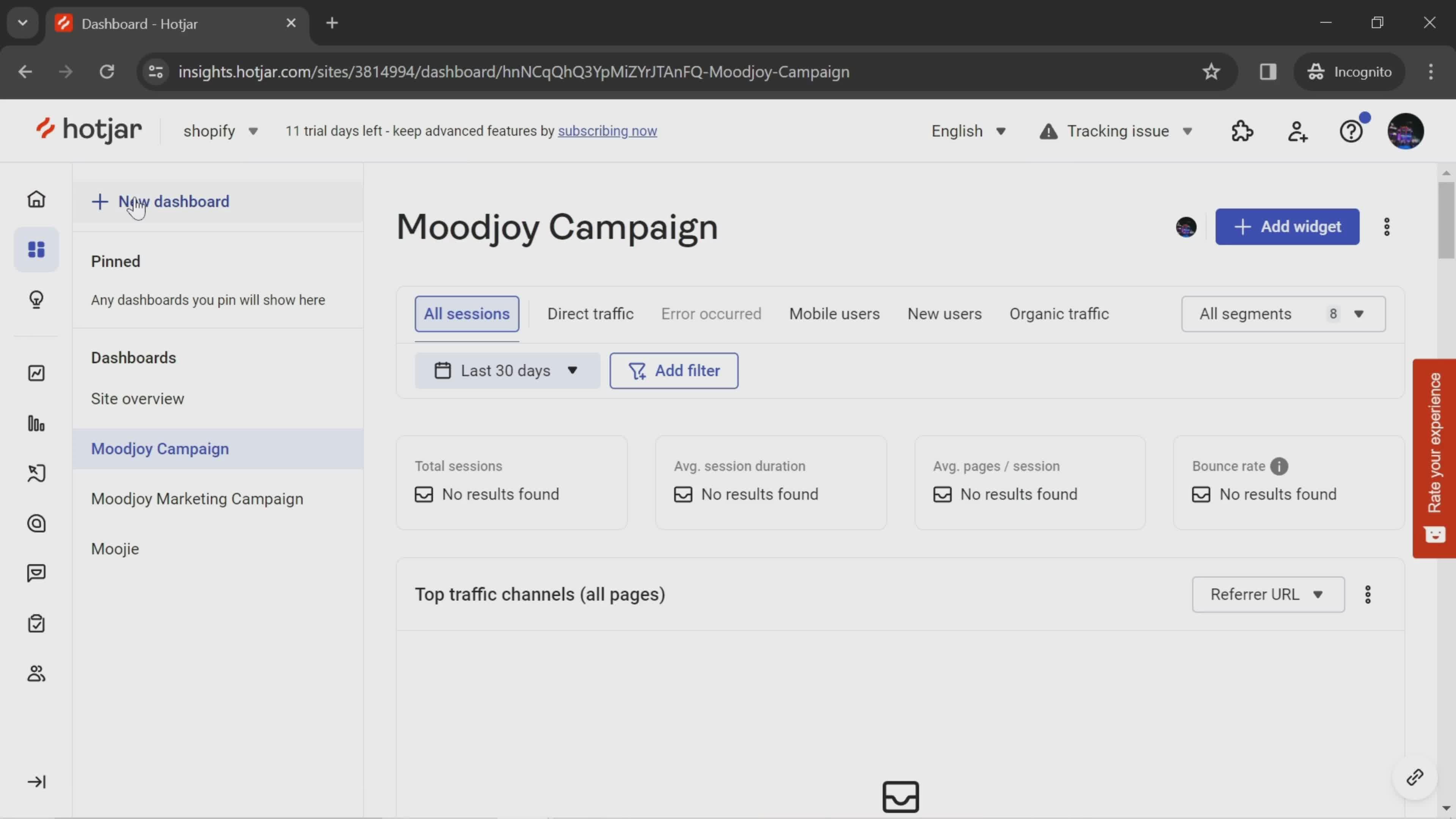Select the Recordings icon in sidebar
Screen dimensions: 1456x819
pos(36,473)
